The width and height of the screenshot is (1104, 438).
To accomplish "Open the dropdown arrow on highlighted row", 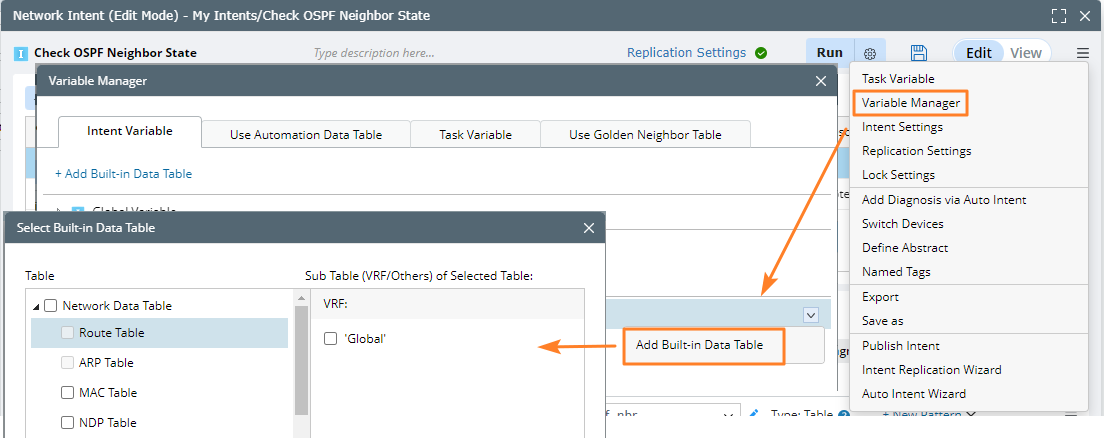I will pyautogui.click(x=810, y=315).
